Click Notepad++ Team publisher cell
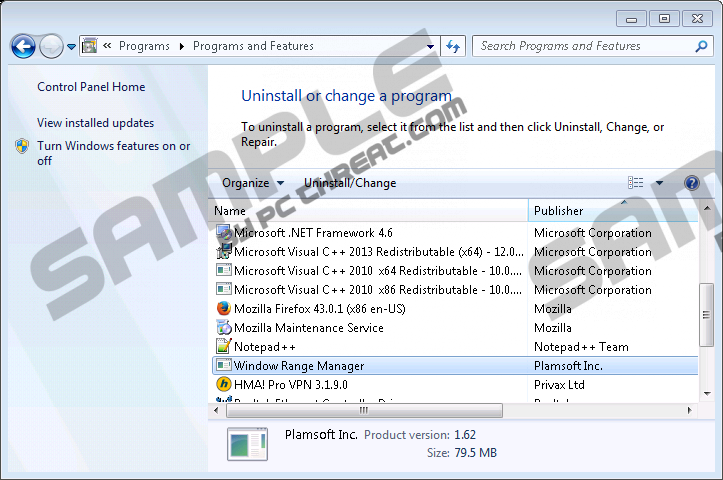The width and height of the screenshot is (723, 480). (581, 346)
